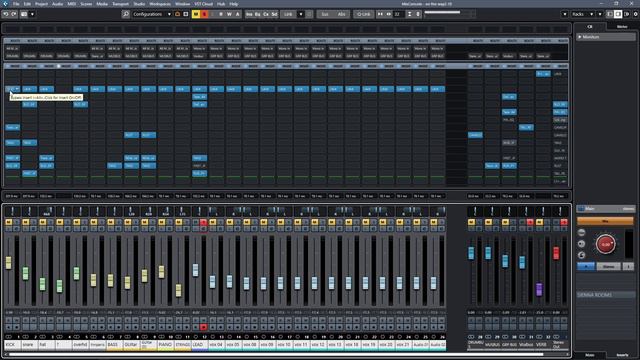
Task: Click the link icon above KICK channel name
Action: (9, 337)
